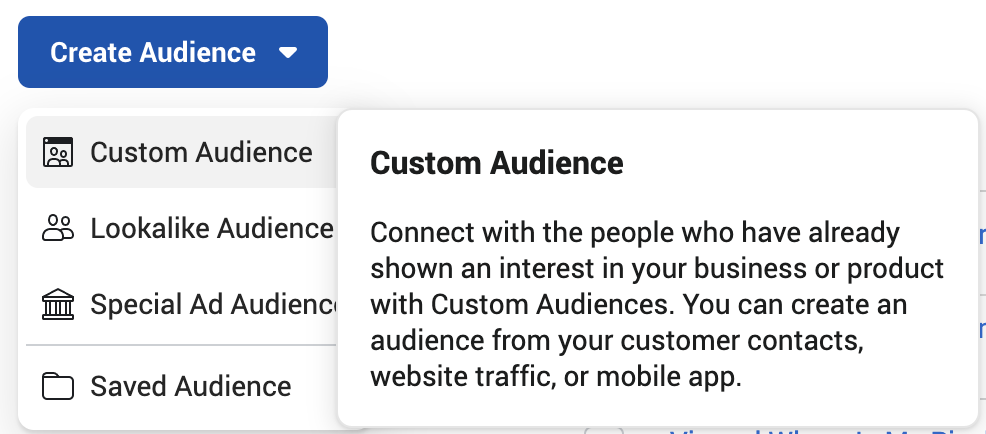Click the Create Audience button
Viewport: 986px width, 434px height.
(173, 52)
